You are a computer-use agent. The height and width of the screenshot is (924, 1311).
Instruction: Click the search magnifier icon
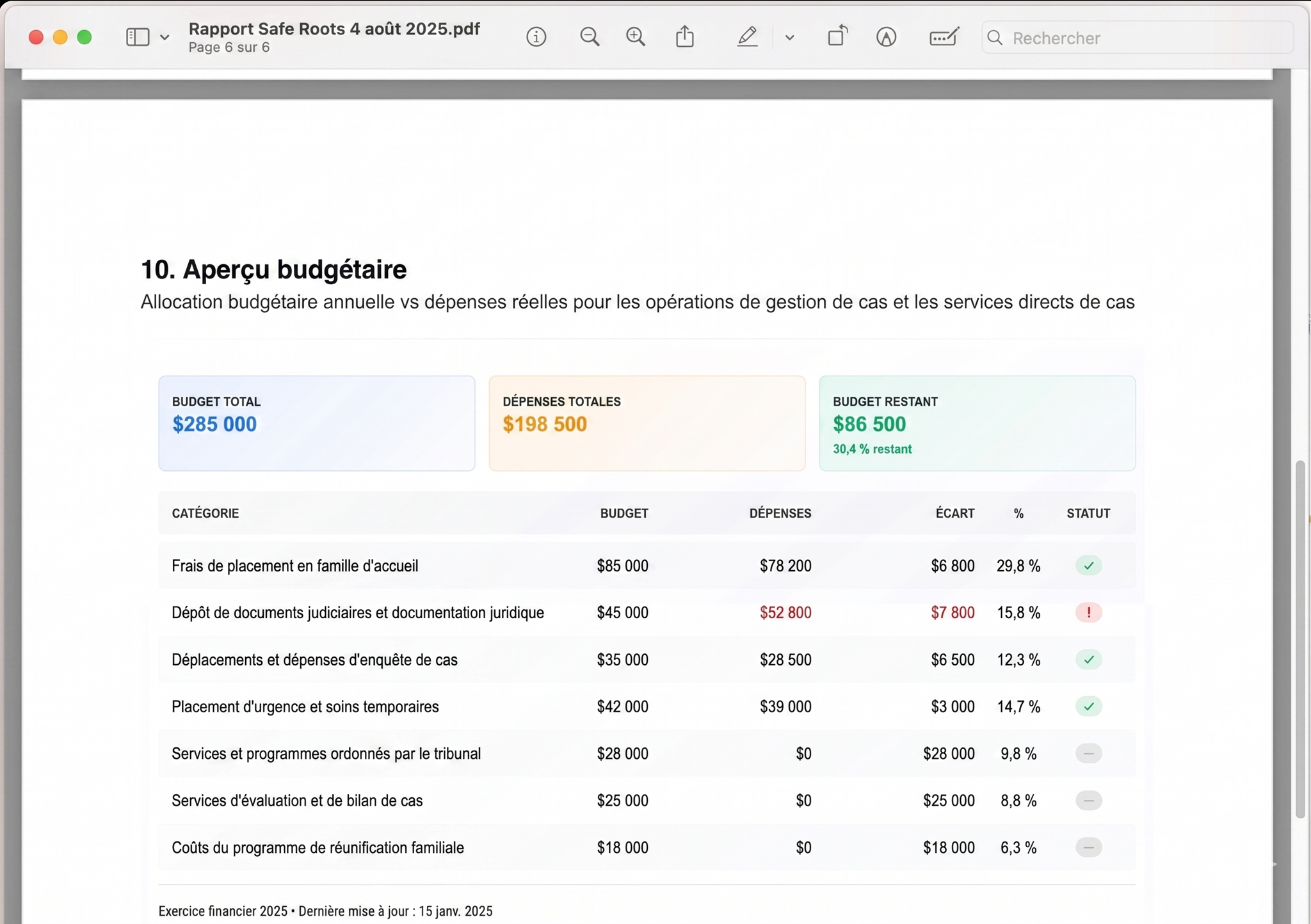click(x=995, y=38)
